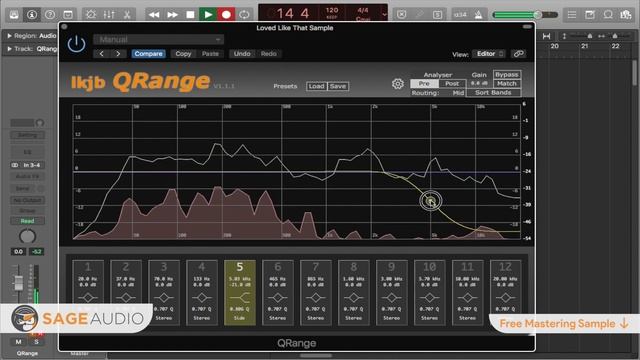Open the Note Pads icon
Screen dimensions: 640x360
[x=590, y=15]
